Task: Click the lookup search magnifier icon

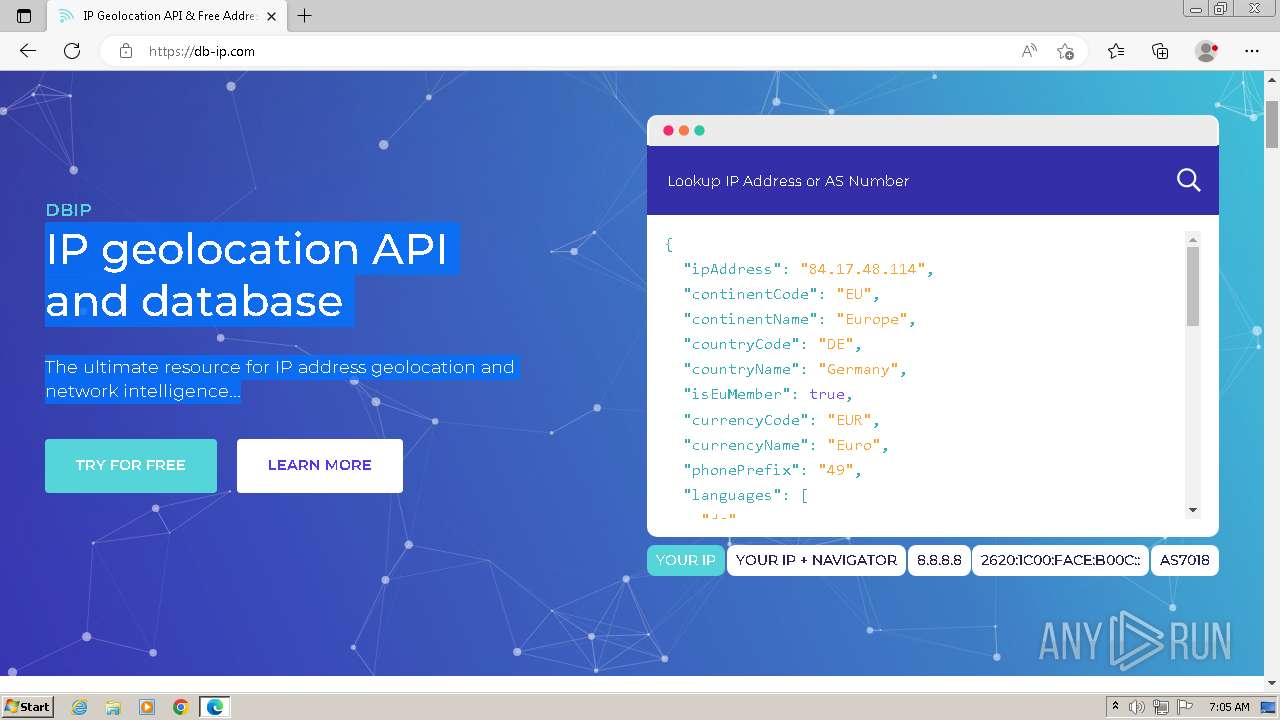Action: (1188, 180)
